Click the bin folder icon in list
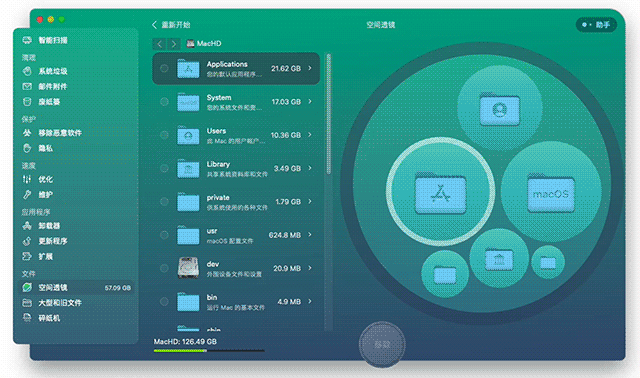This screenshot has width=640, height=378. click(x=188, y=302)
